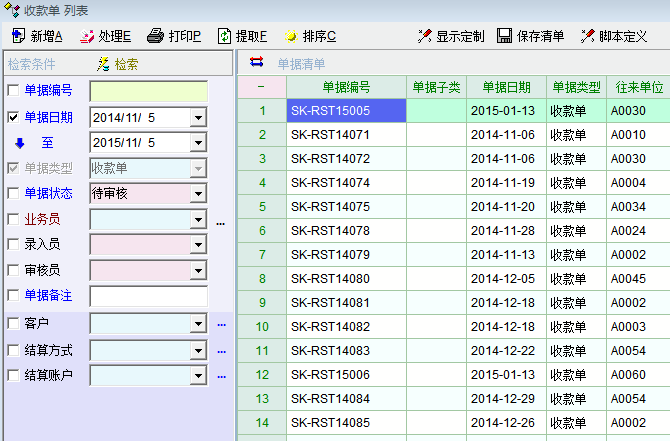The width and height of the screenshot is (670, 441).
Task: Click the 保存清单 floppy disk icon
Action: click(505, 36)
